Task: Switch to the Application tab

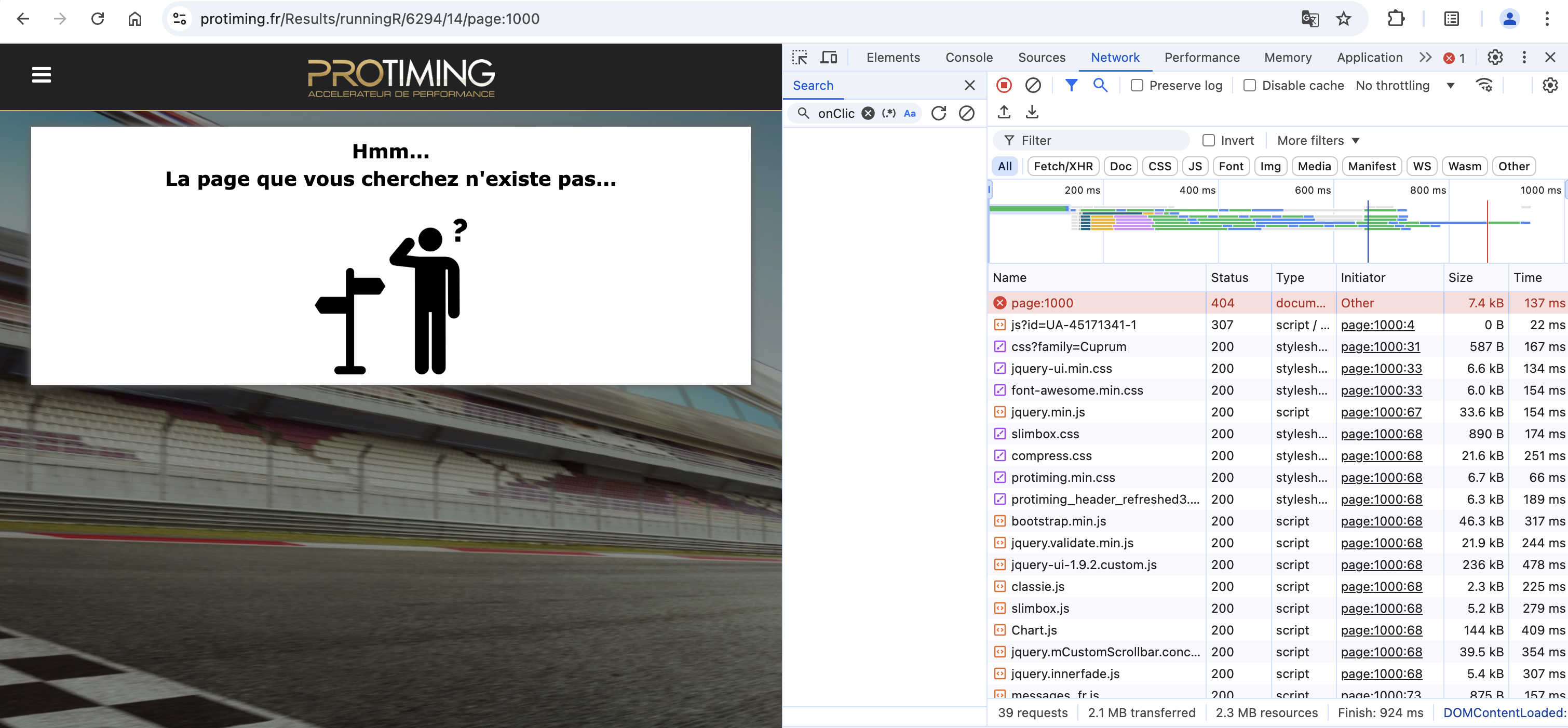Action: pyautogui.click(x=1369, y=57)
